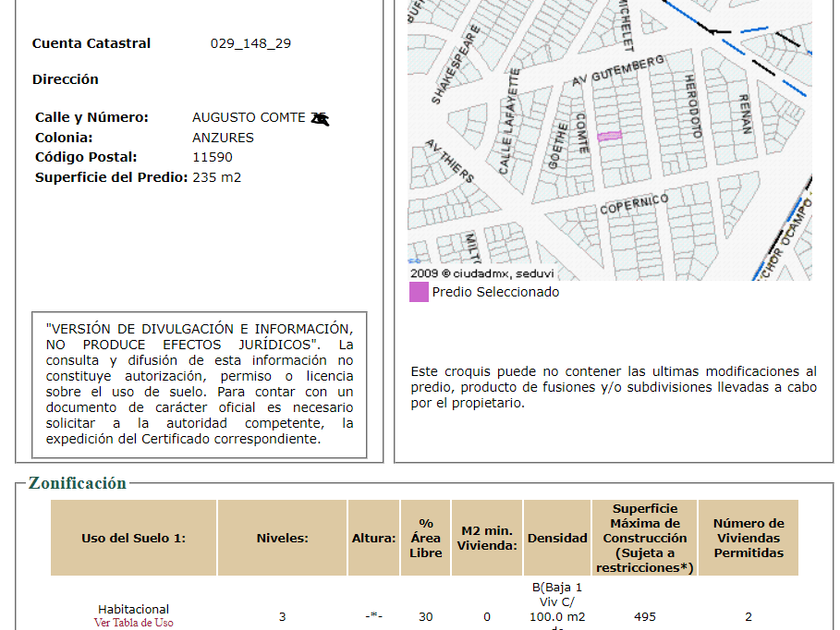
Task: Click the CALLE LAFAYETTE label on map
Action: pyautogui.click(x=509, y=121)
